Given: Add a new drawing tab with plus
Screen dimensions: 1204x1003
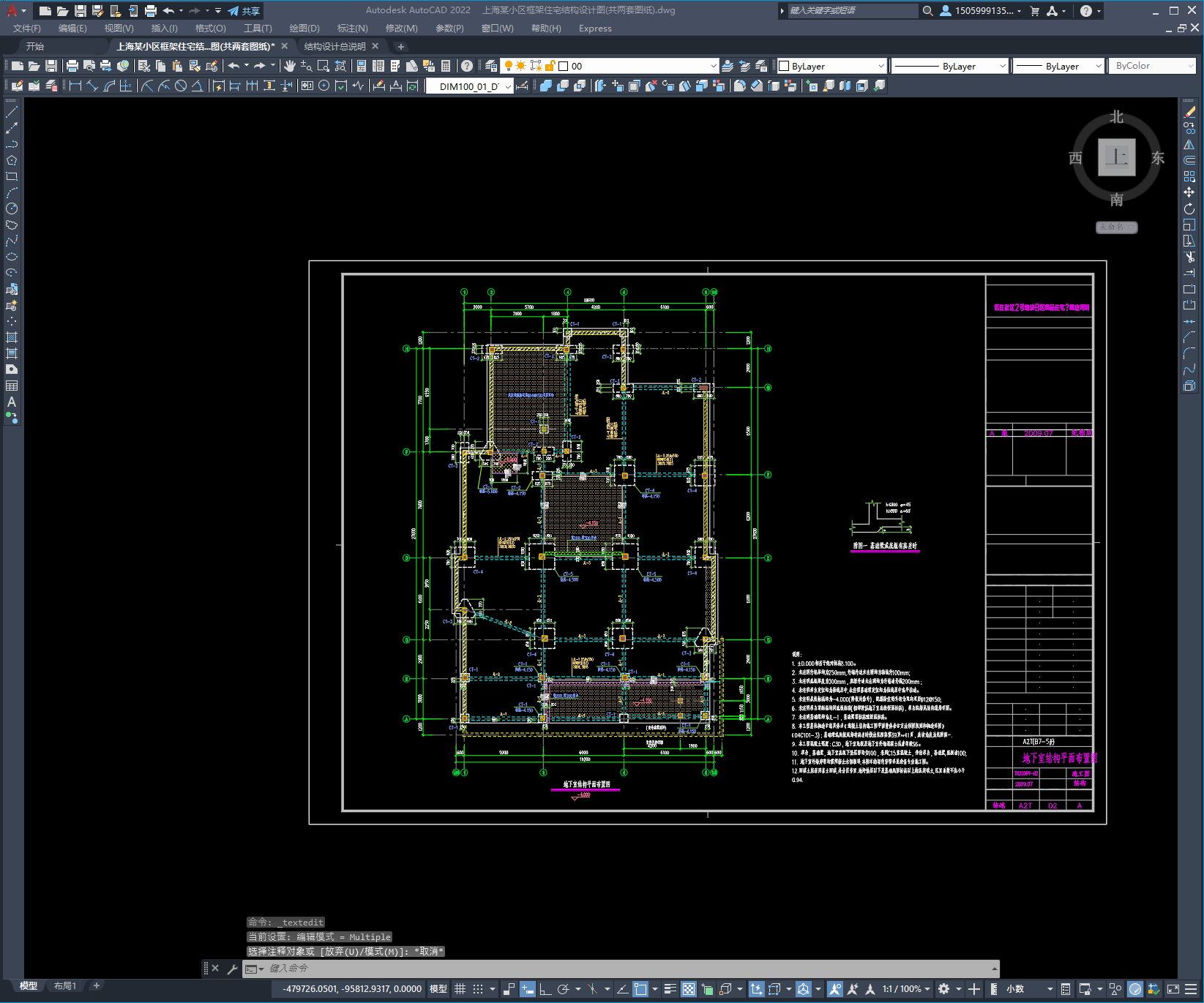Looking at the screenshot, I should [400, 46].
